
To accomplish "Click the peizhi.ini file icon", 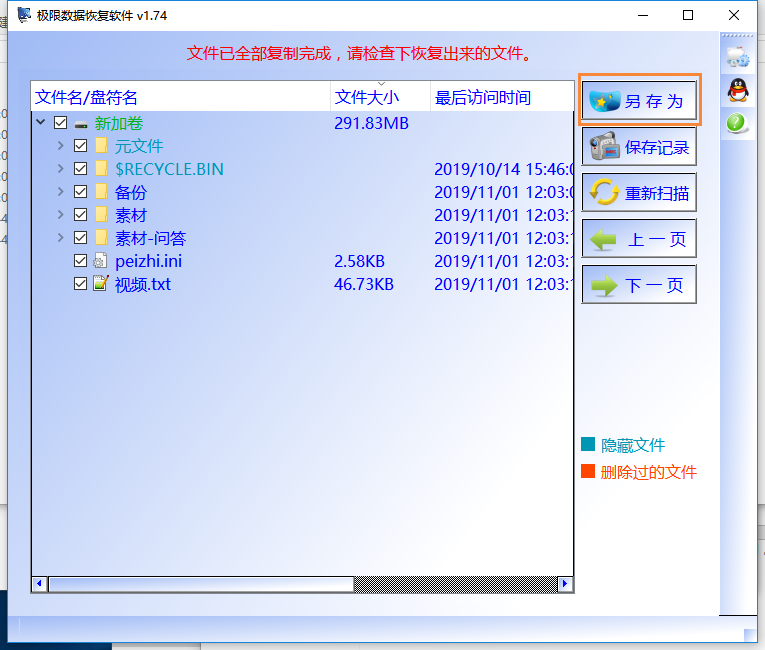I will (x=101, y=261).
